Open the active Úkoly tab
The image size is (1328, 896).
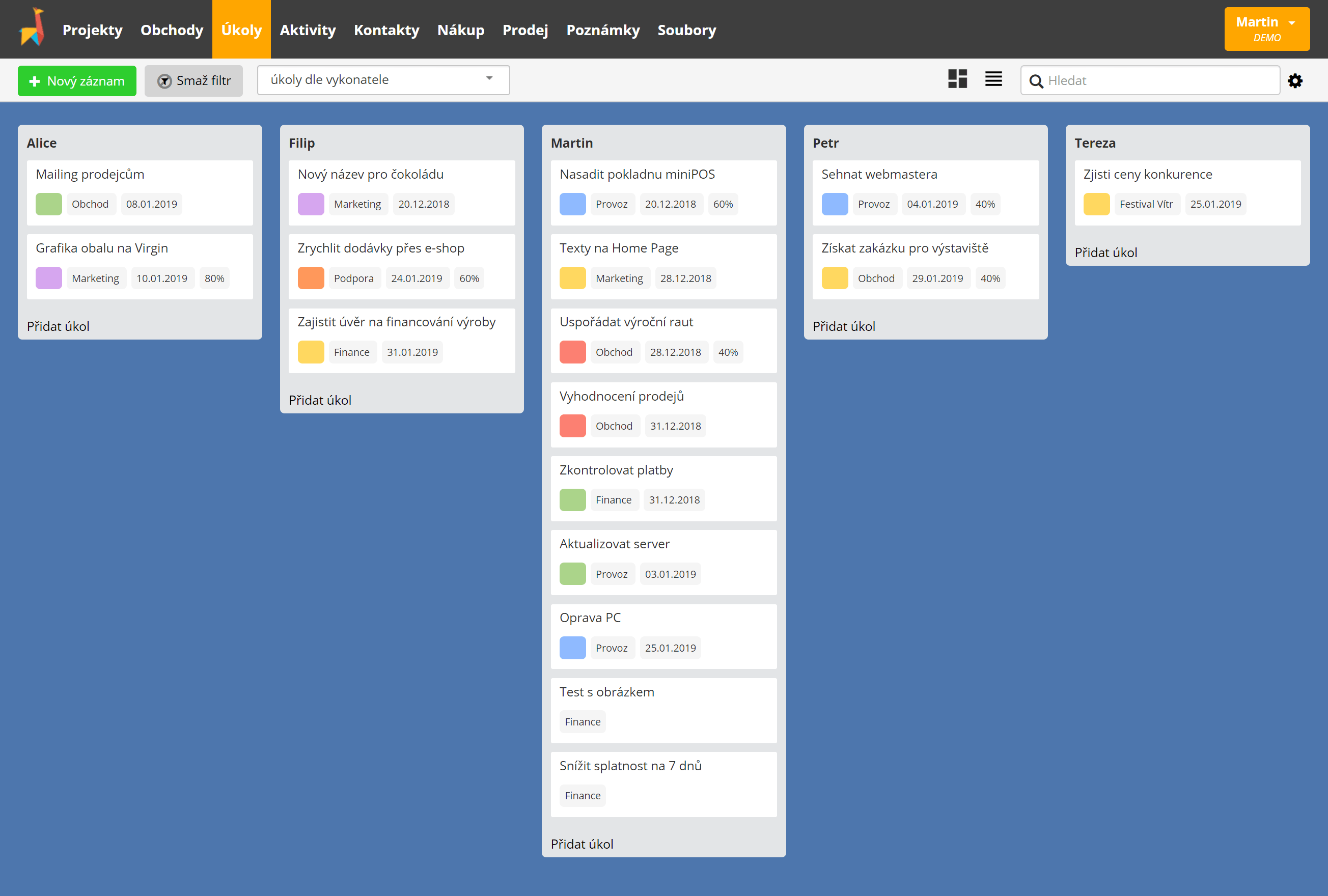241,29
